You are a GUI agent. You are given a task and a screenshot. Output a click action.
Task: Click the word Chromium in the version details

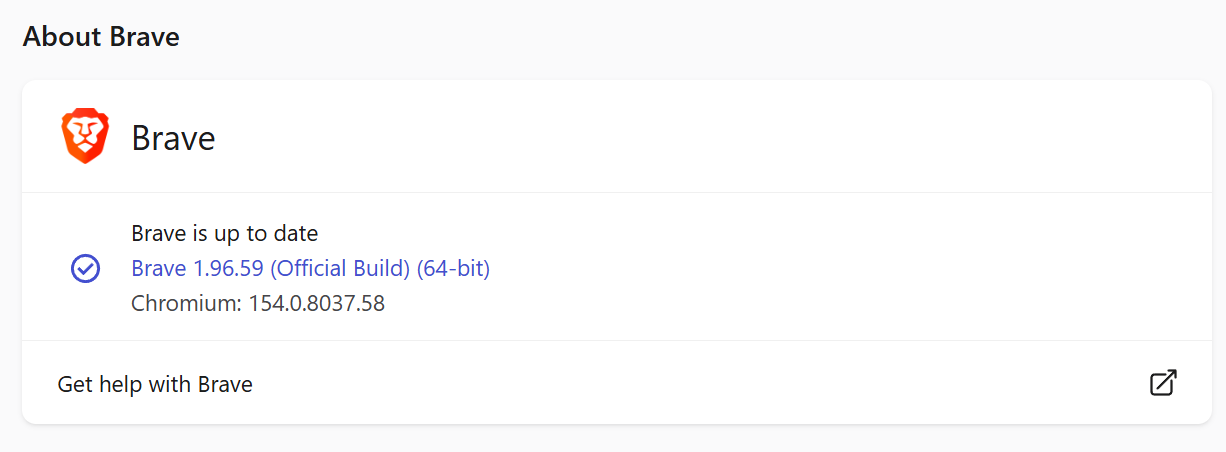[x=186, y=302]
